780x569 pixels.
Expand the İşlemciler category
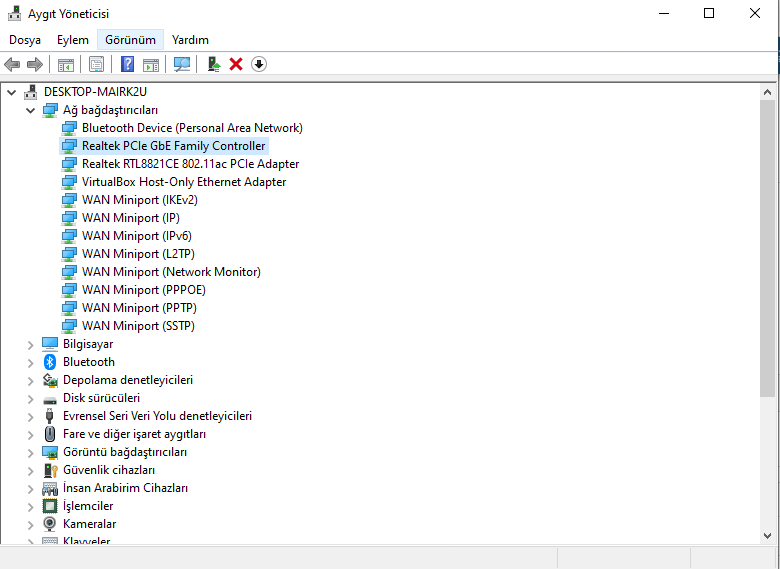pos(30,506)
